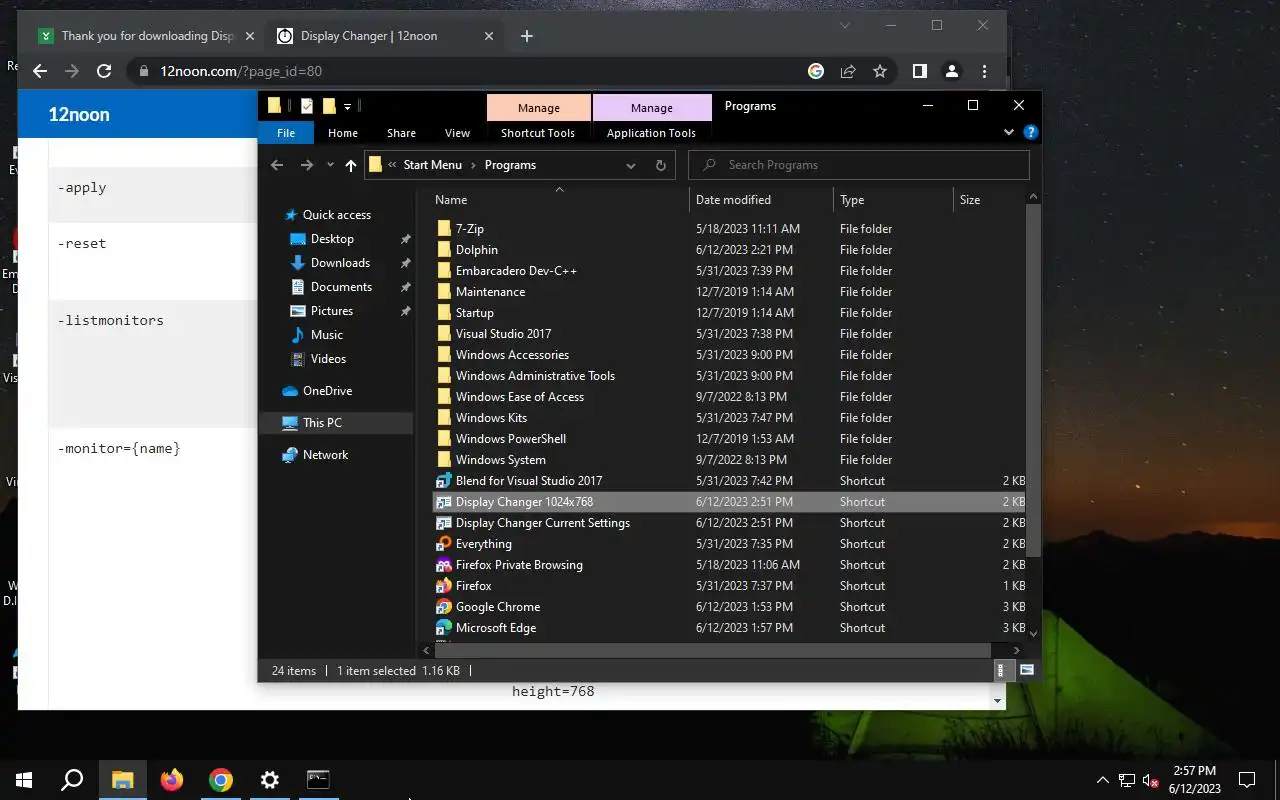Open Chrome's side panel icon

point(919,71)
